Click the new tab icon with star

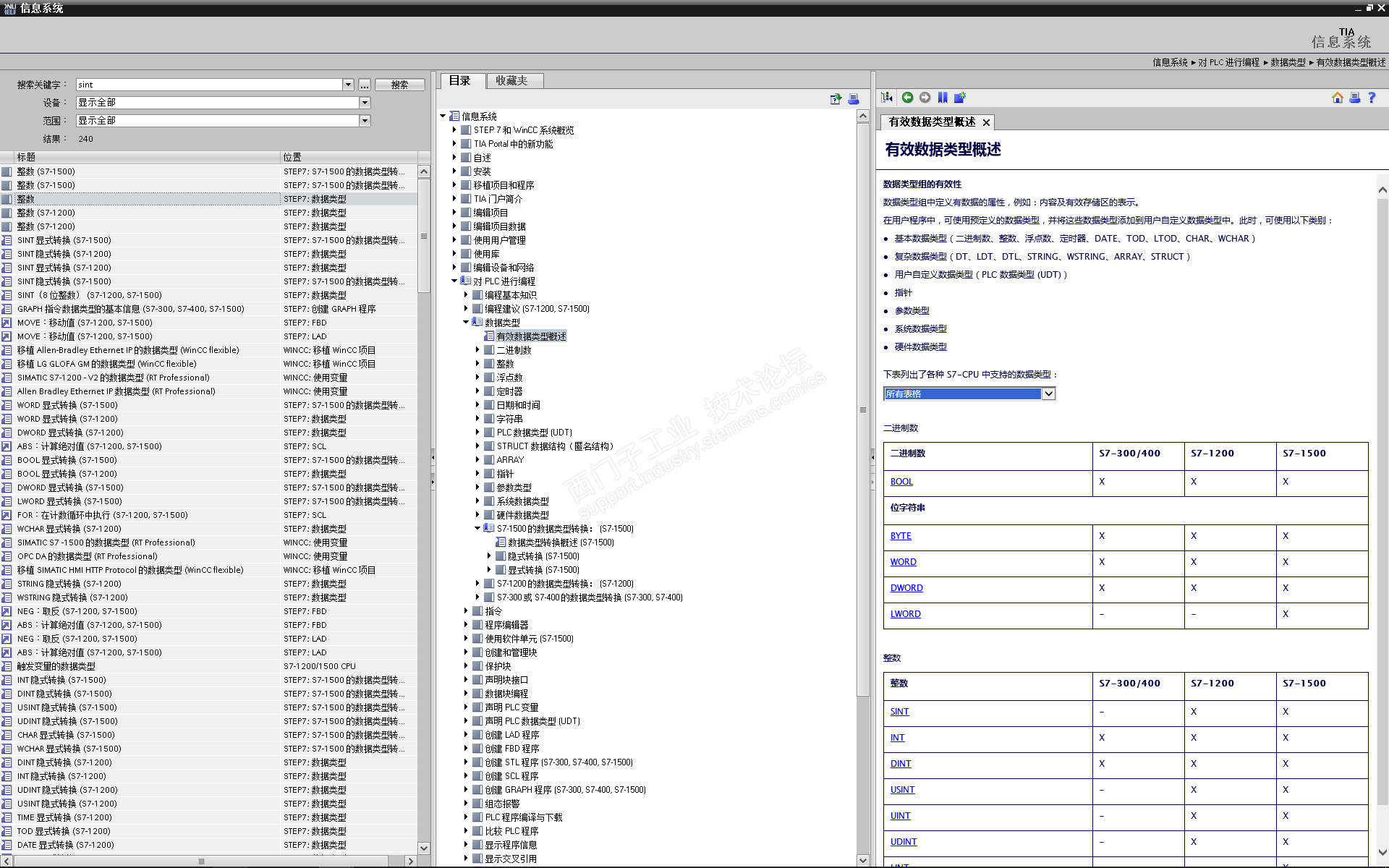(960, 98)
